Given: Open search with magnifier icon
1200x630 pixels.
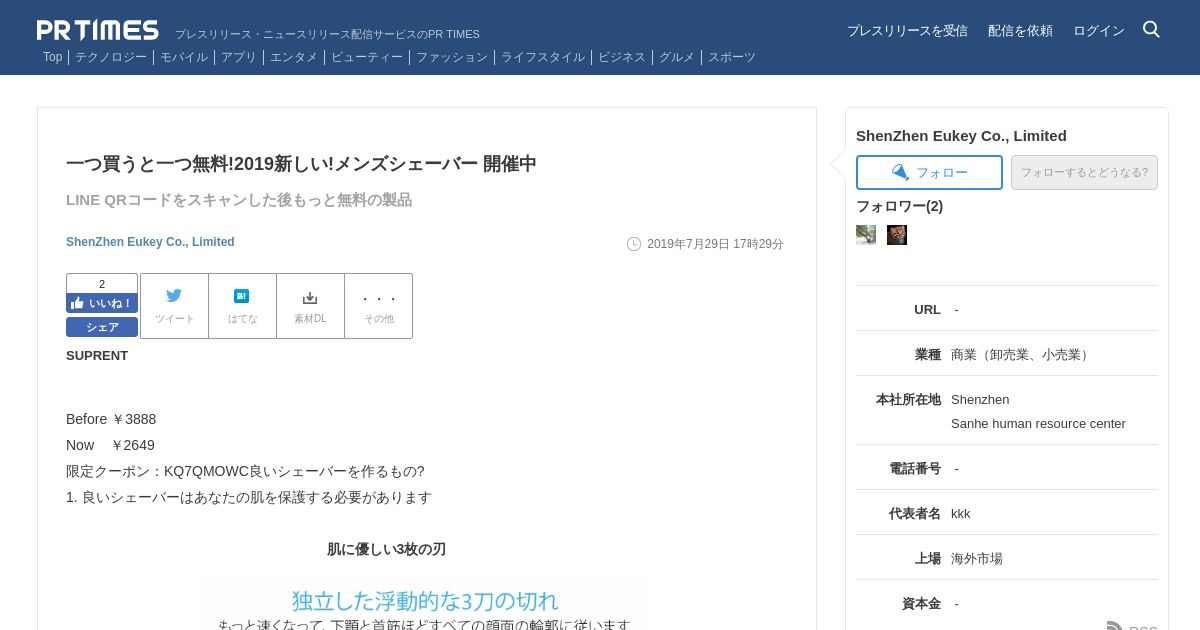Looking at the screenshot, I should 1151,30.
